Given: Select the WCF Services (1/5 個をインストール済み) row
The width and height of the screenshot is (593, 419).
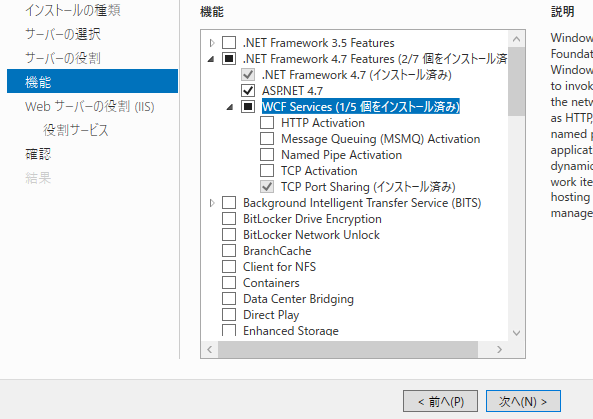Looking at the screenshot, I should (360, 107).
